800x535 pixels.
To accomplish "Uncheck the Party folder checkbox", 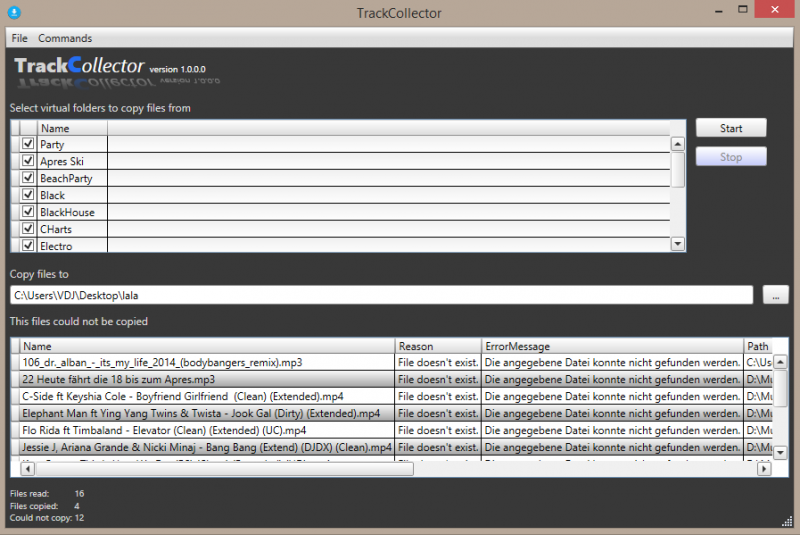I will pyautogui.click(x=28, y=145).
